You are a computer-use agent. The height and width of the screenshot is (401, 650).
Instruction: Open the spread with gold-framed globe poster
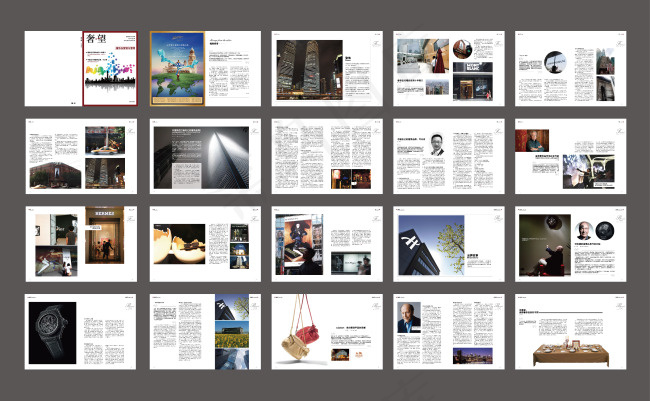205,68
